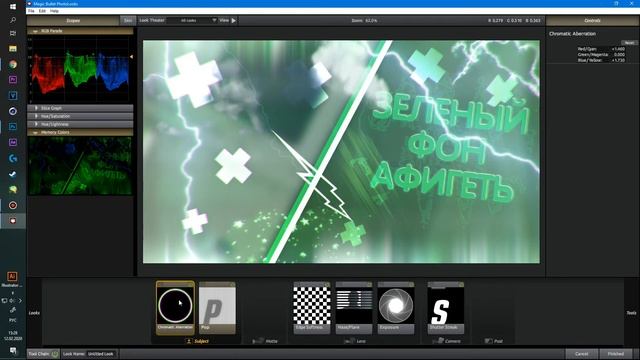Select the Exposure tool card

tap(396, 308)
